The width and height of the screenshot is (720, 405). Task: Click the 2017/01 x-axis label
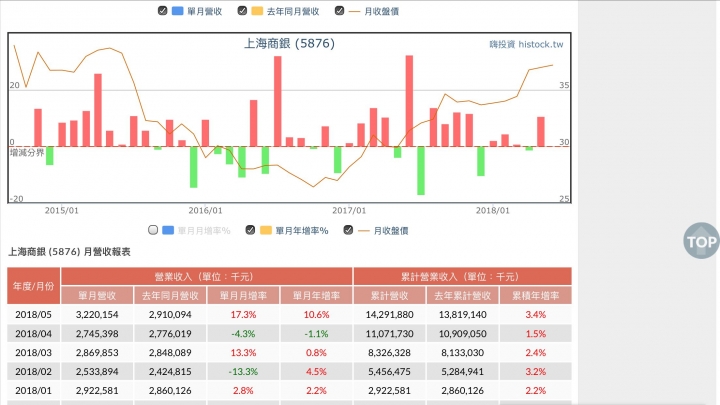[349, 210]
